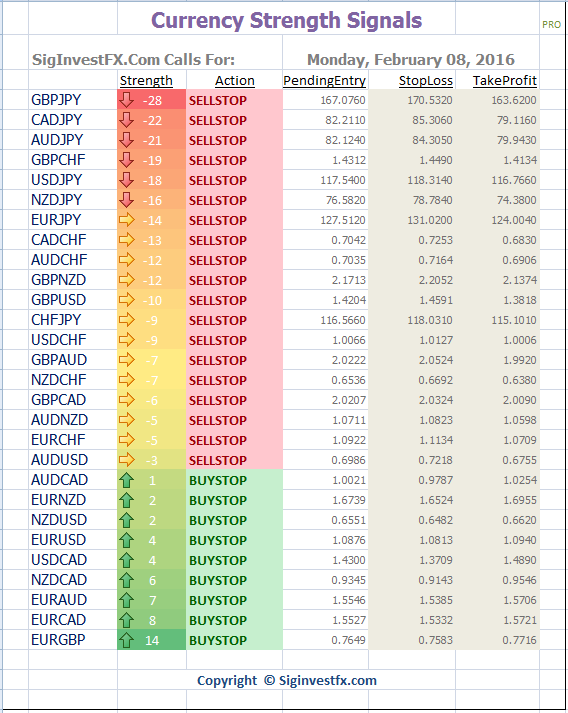Select the Action column header
Viewport: 568px width, 713px height.
(235, 80)
